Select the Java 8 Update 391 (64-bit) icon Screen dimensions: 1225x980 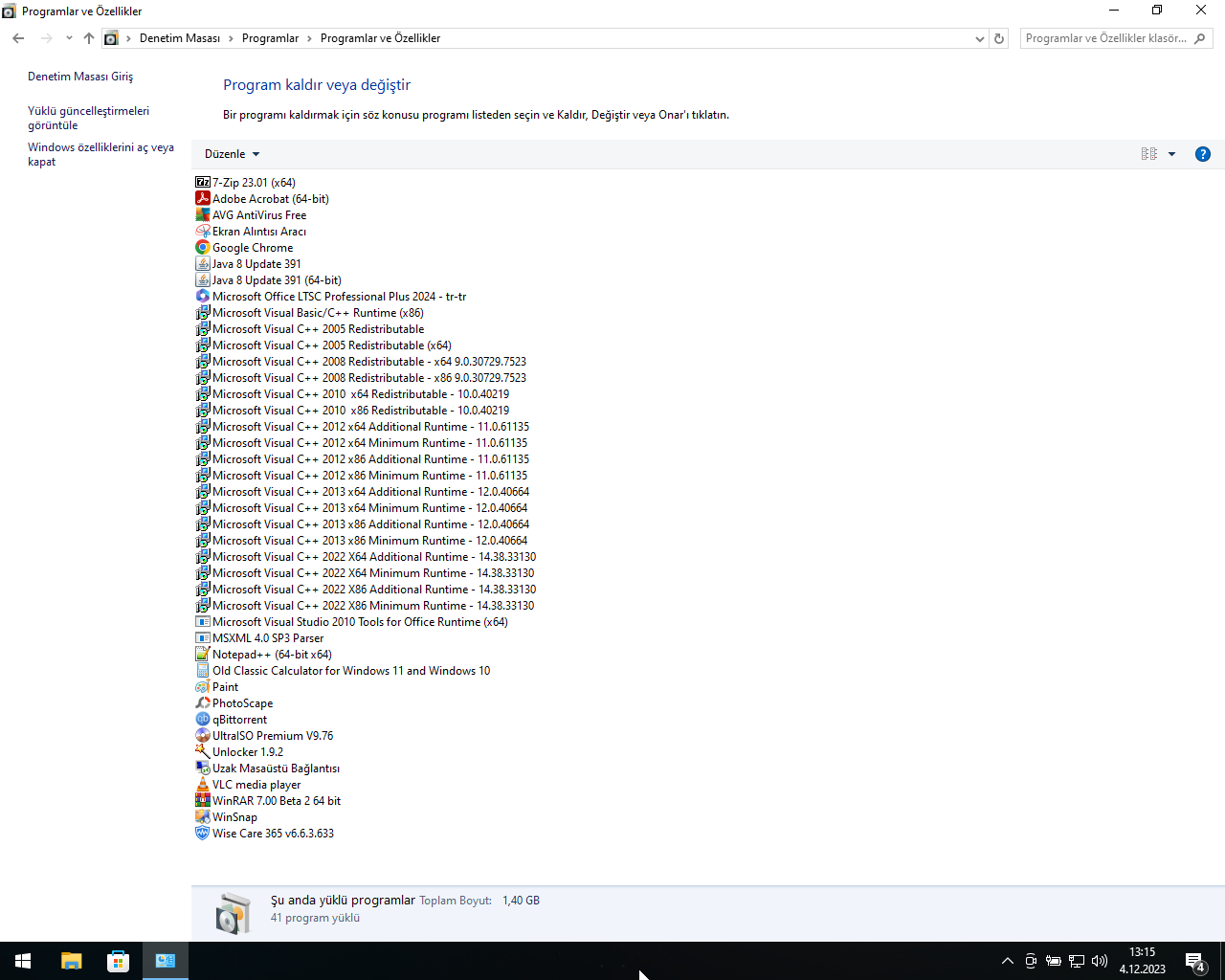click(x=203, y=279)
